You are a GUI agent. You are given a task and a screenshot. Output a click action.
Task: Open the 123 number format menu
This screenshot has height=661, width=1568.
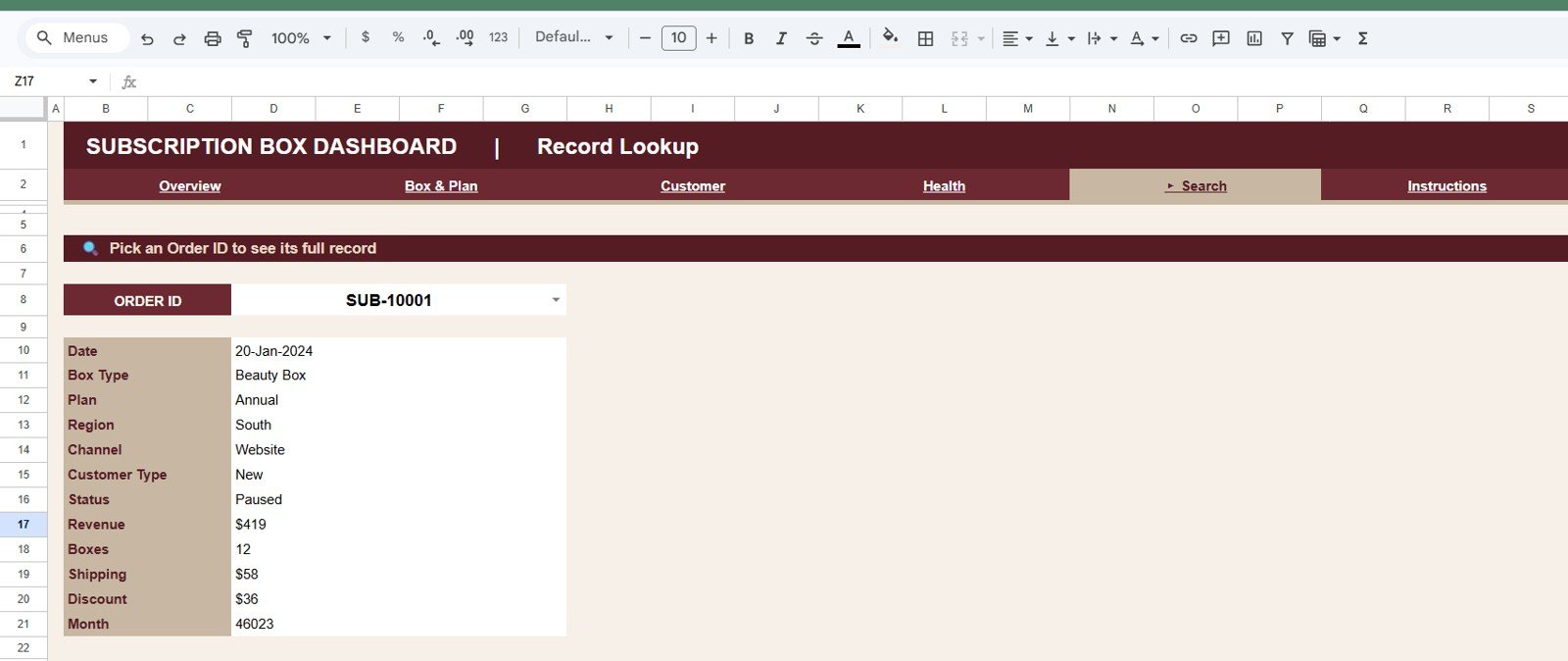[x=498, y=37]
